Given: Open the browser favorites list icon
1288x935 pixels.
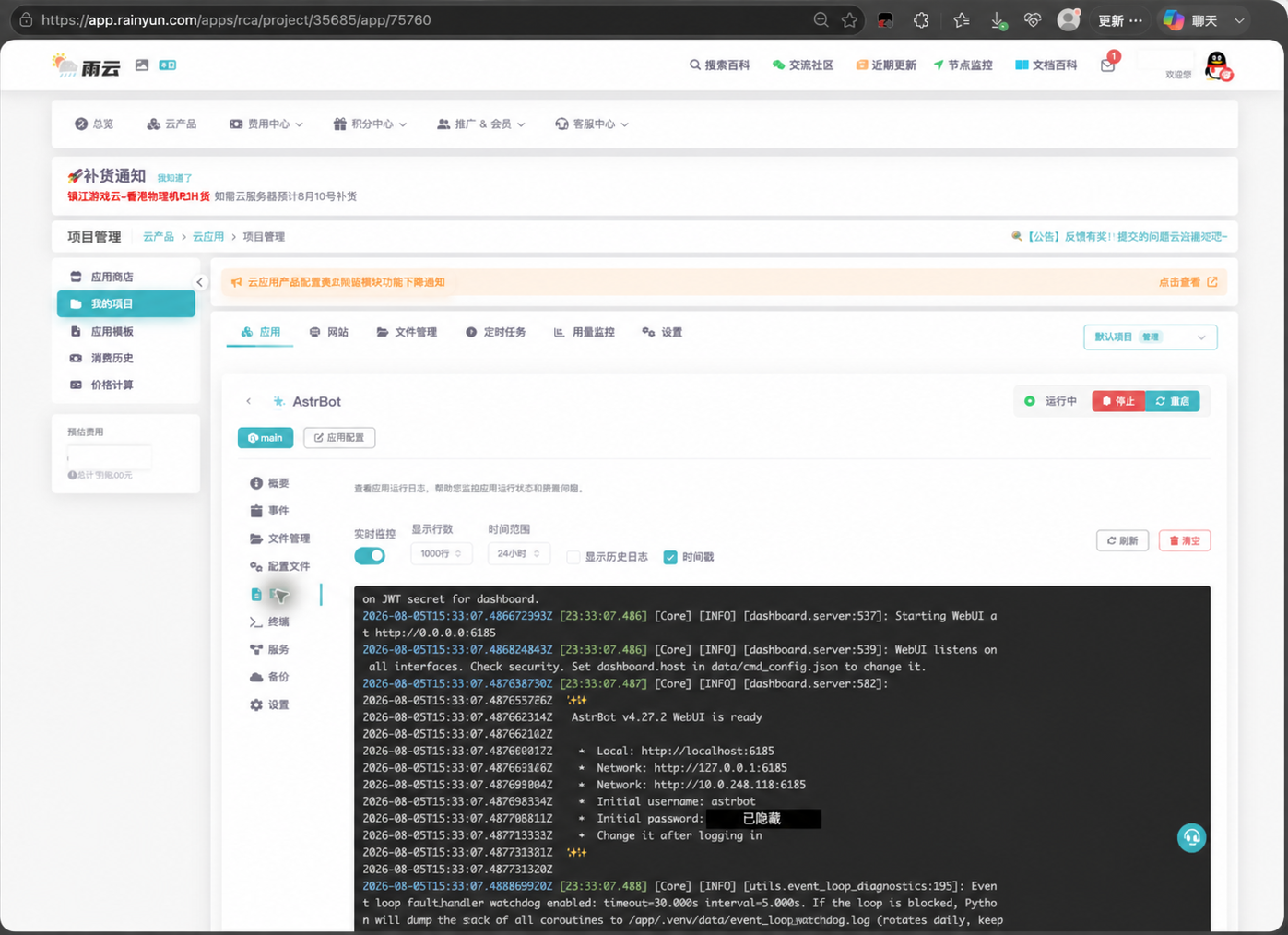Looking at the screenshot, I should click(x=962, y=20).
